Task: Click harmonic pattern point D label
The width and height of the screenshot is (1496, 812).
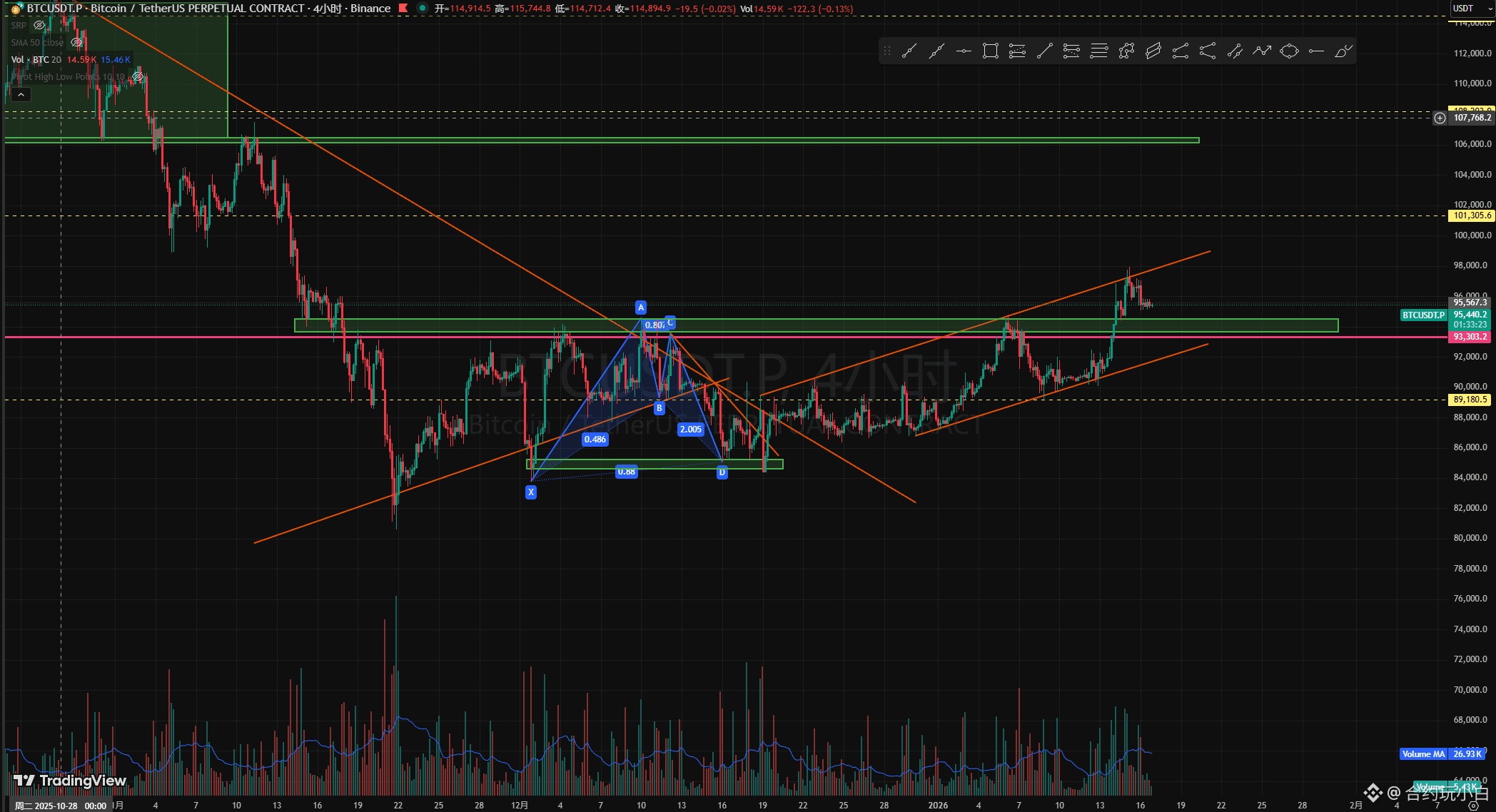Action: (722, 472)
